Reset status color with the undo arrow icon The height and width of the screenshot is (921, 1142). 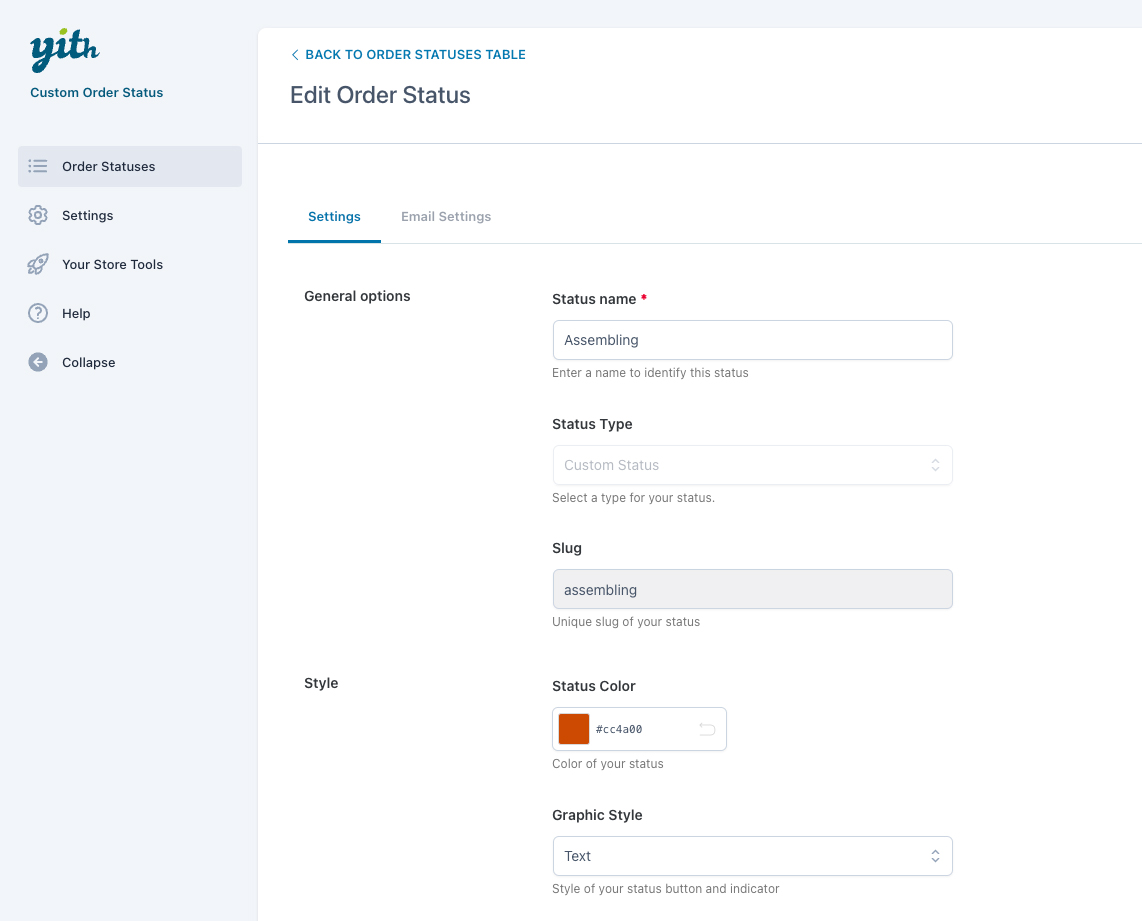point(707,729)
